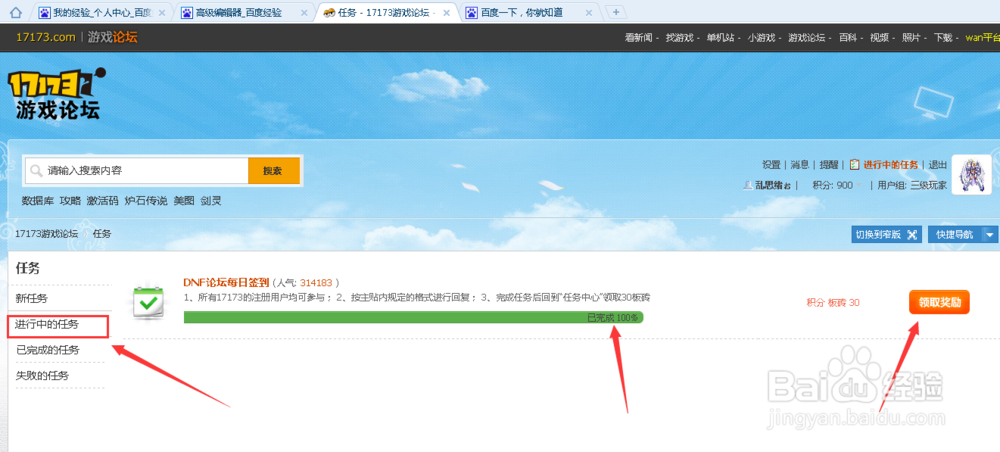Image resolution: width=1000 pixels, height=452 pixels.
Task: Expand the 快捷导航 dropdown arrow
Action: [x=990, y=234]
